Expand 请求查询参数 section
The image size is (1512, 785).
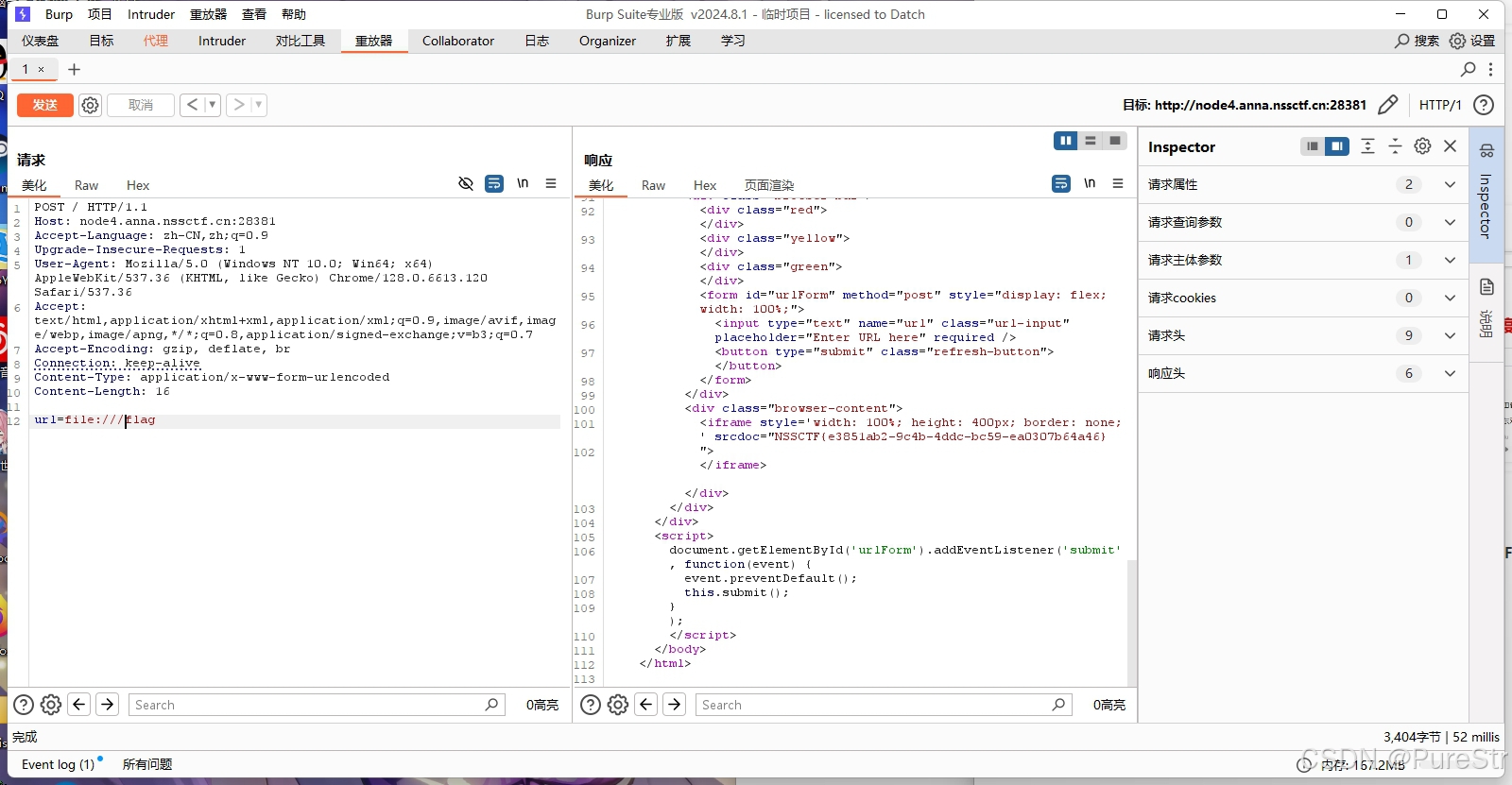pos(1302,222)
